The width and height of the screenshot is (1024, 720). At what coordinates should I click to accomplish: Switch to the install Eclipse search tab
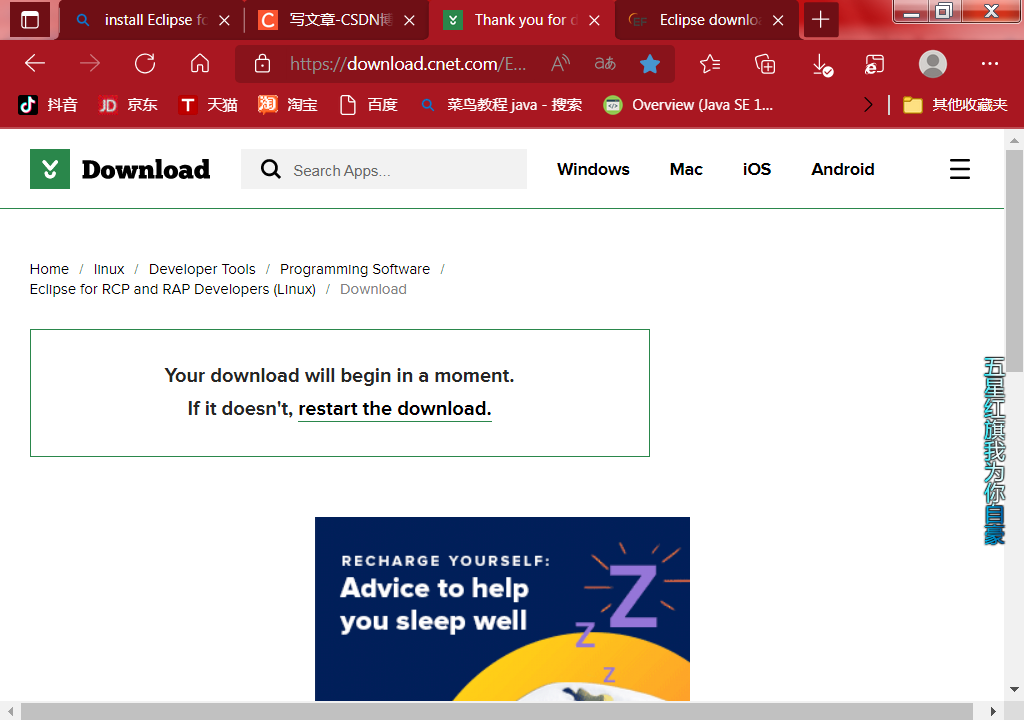coord(152,20)
